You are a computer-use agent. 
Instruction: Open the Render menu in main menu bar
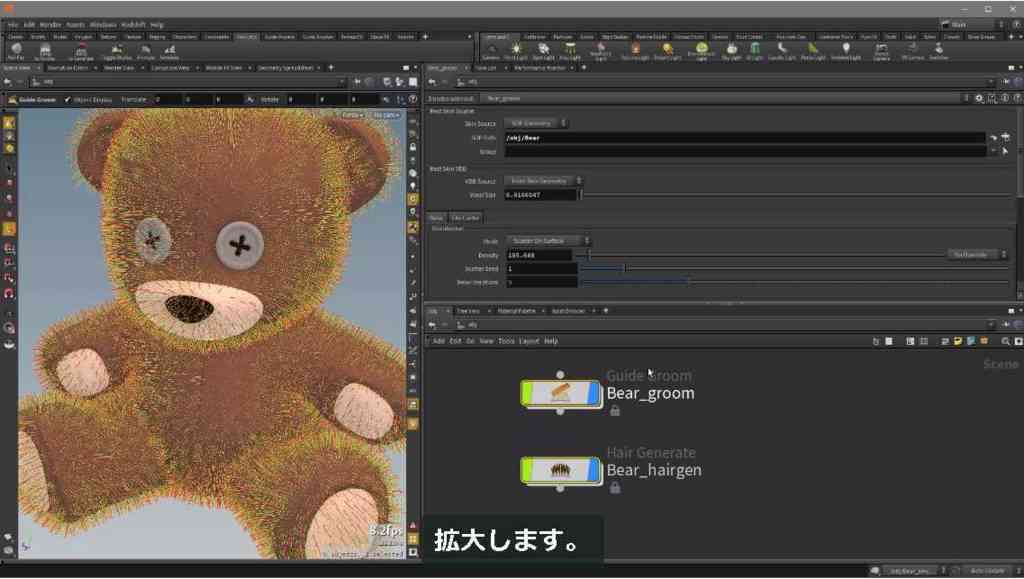[x=50, y=25]
